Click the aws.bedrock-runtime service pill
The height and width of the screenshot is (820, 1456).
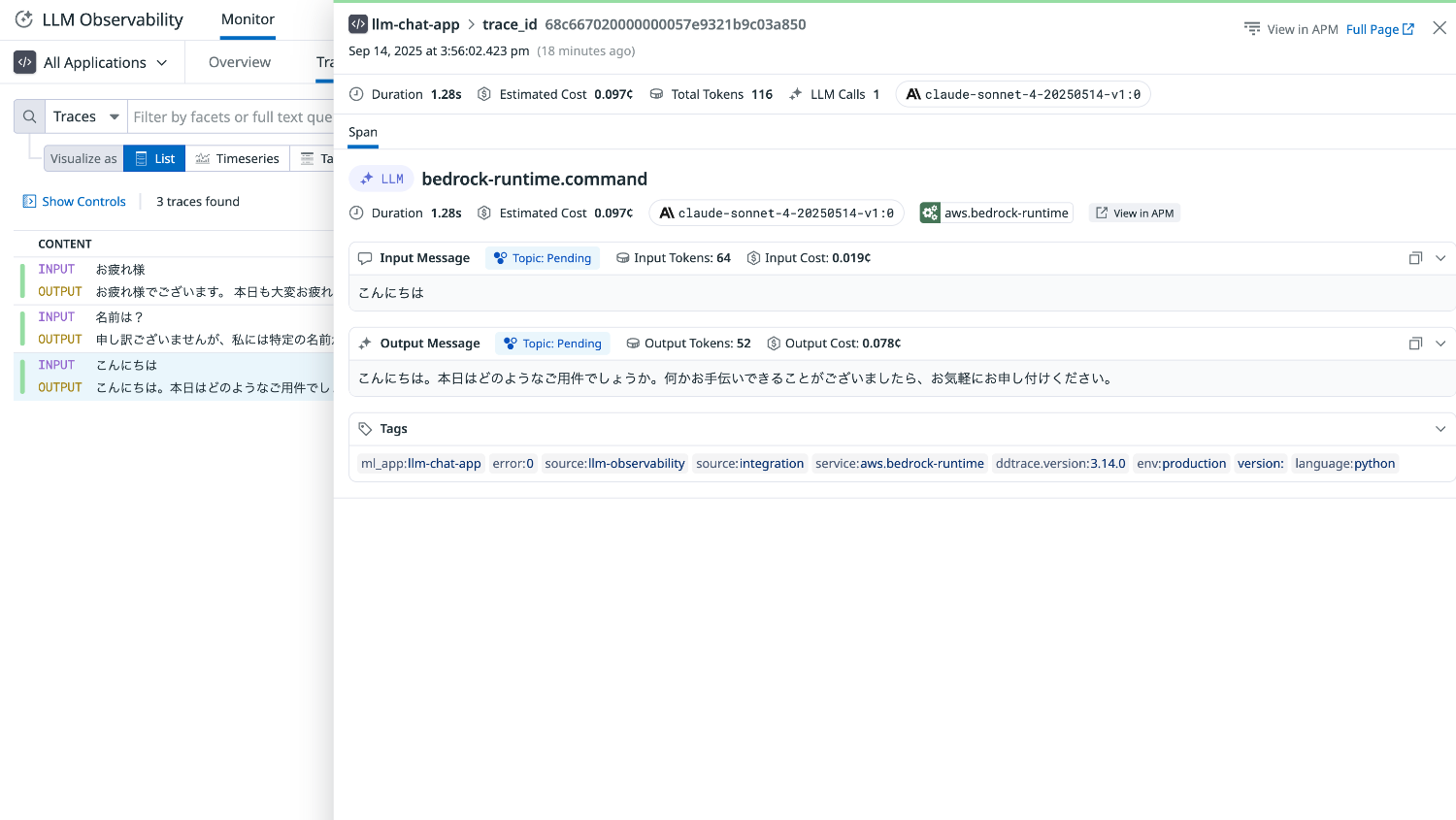click(997, 213)
